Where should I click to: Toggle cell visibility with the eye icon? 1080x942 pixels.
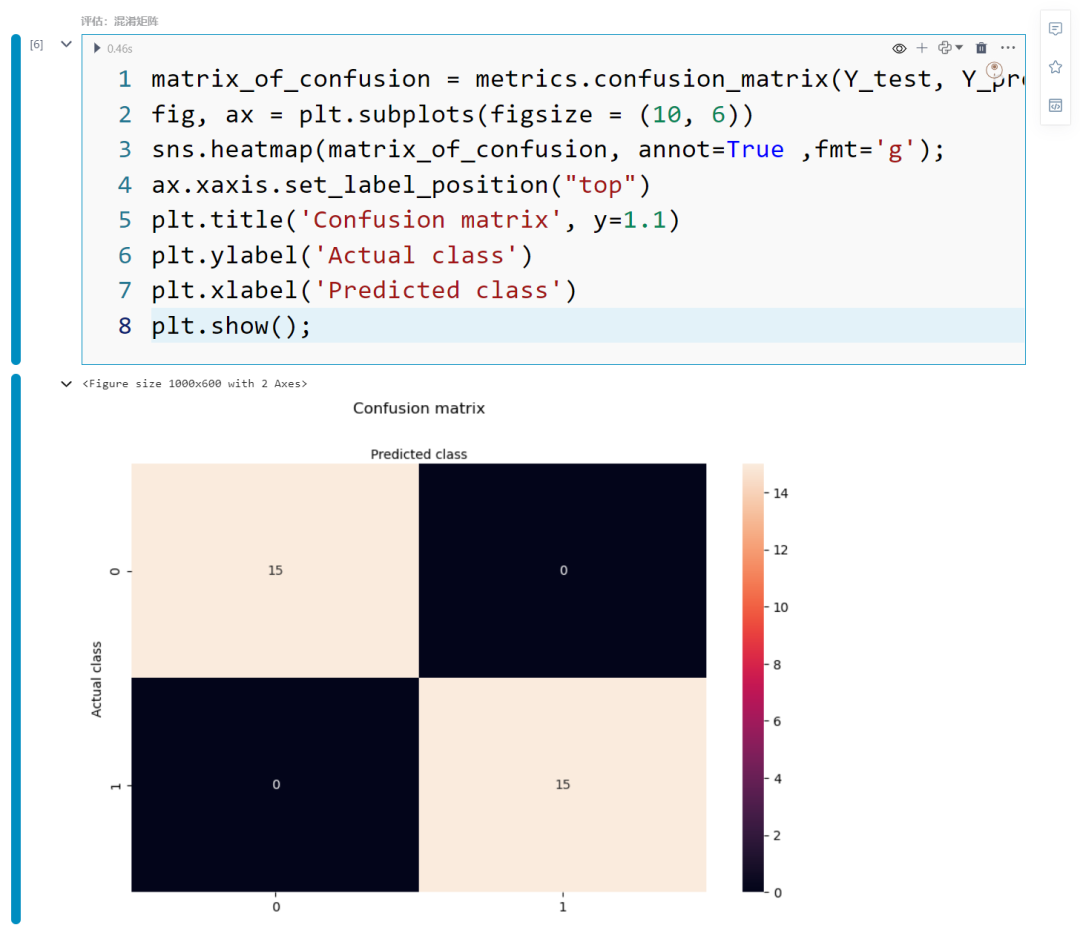(x=899, y=48)
